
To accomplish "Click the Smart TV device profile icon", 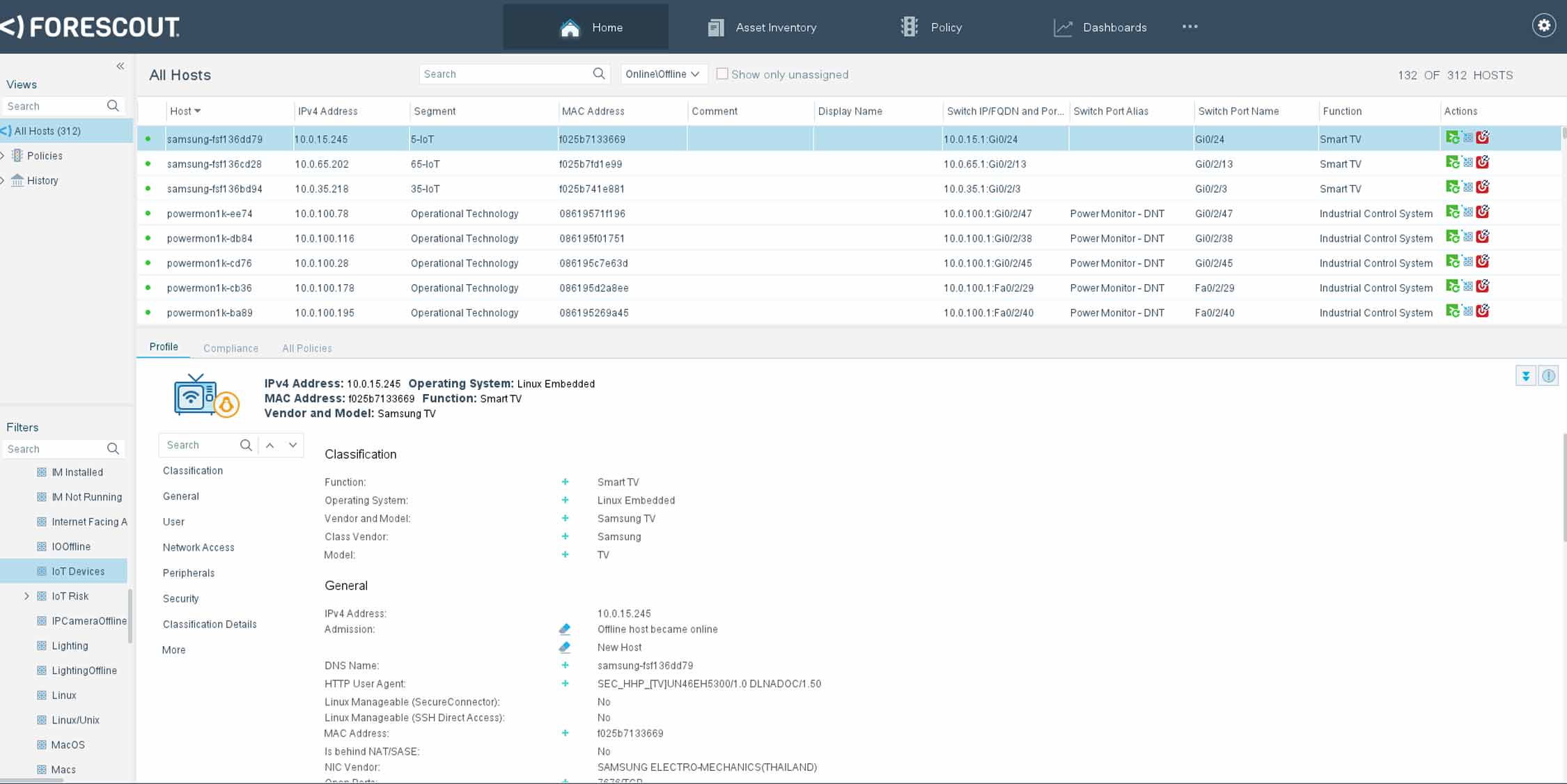I will tap(206, 395).
